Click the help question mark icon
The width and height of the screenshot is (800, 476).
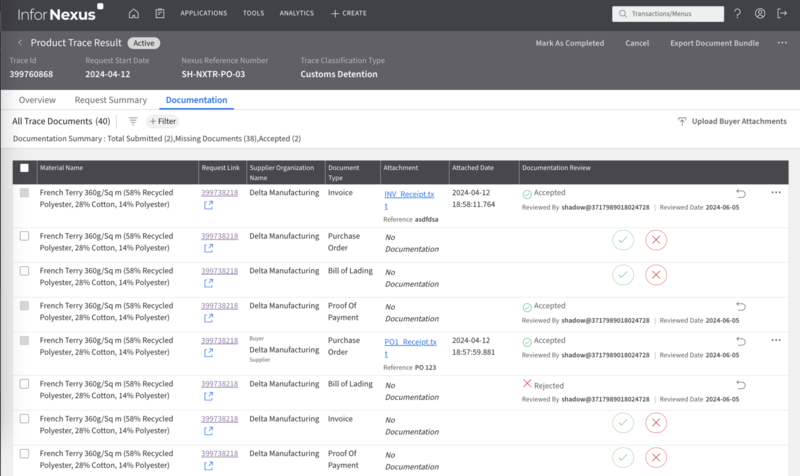point(737,14)
